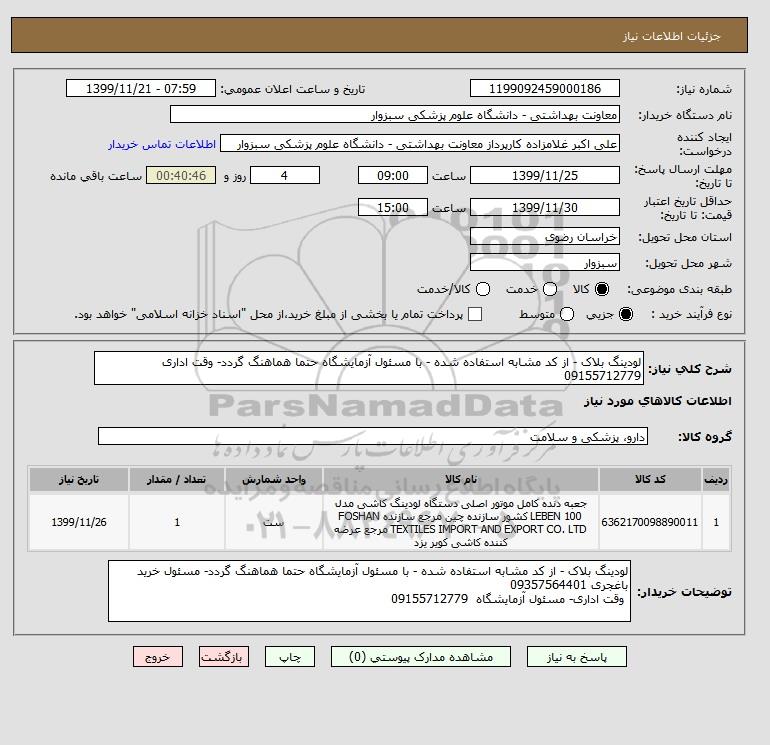Click the row number cell 1
The width and height of the screenshot is (770, 745).
[x=716, y=522]
